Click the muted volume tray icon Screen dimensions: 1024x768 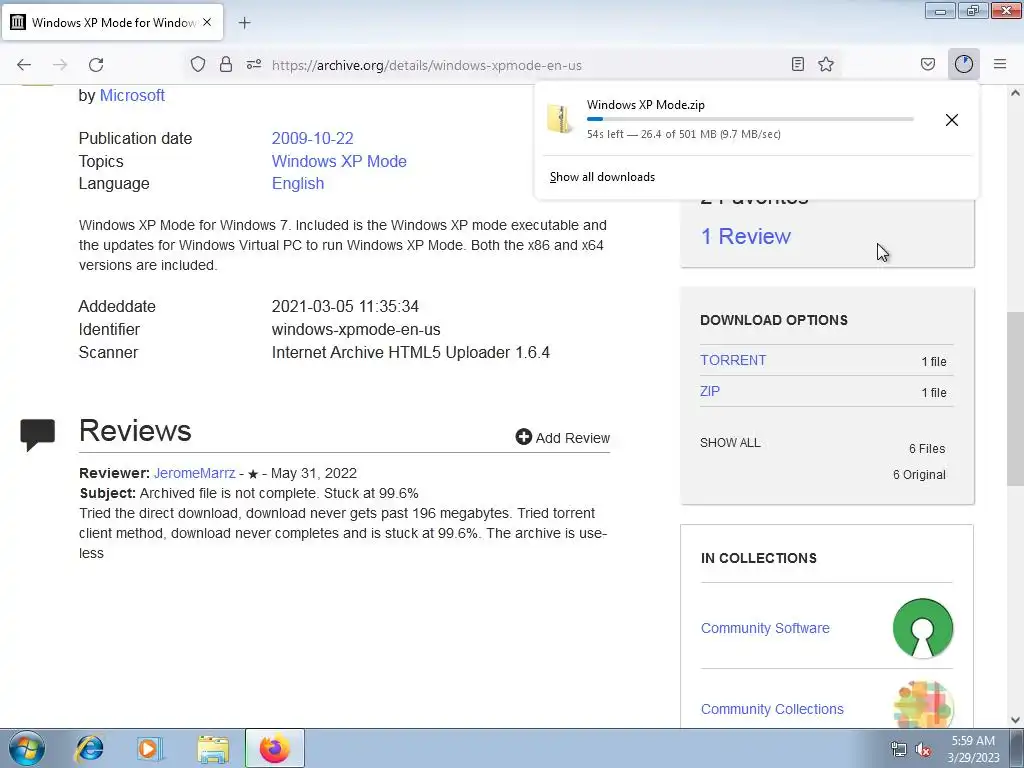(x=923, y=750)
